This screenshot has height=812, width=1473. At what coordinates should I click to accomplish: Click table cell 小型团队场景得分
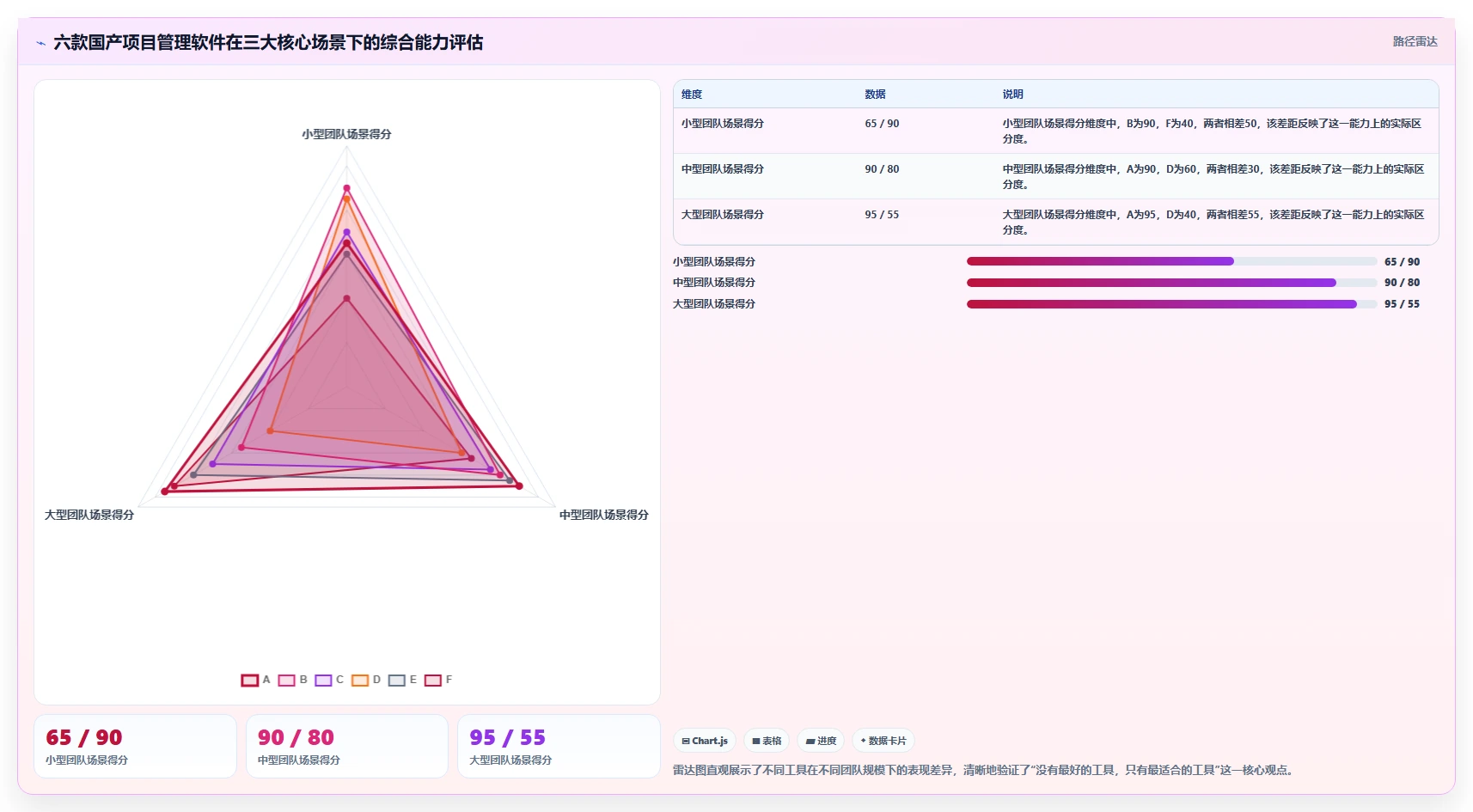pos(723,124)
